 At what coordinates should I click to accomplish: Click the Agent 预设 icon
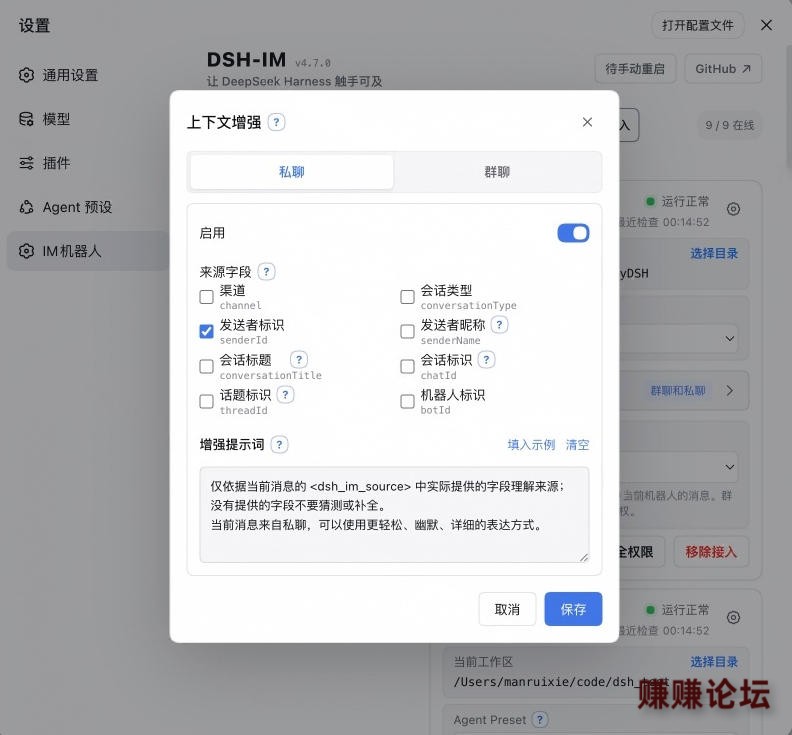click(x=26, y=207)
